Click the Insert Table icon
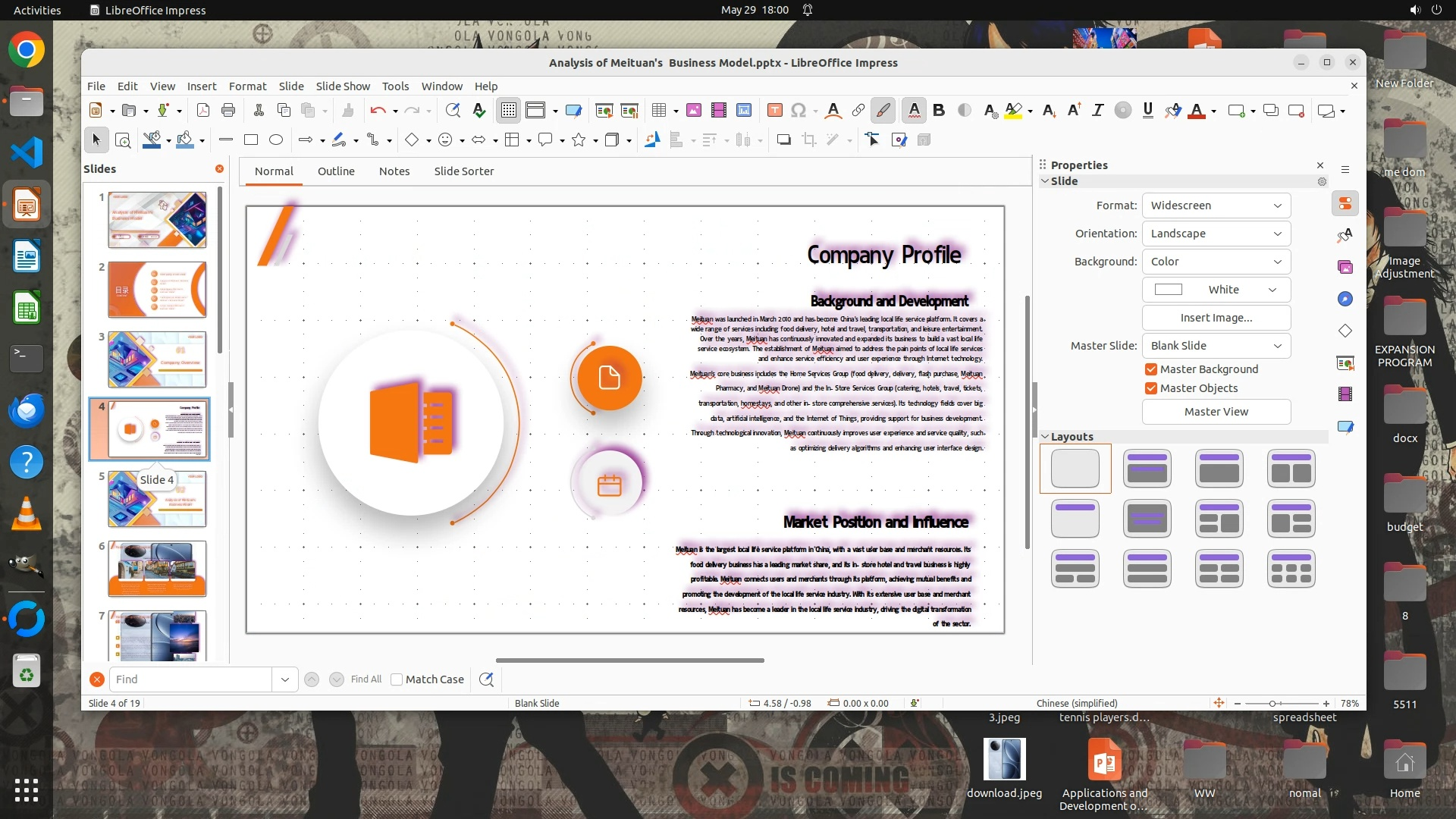The image size is (1456, 819). 658,111
